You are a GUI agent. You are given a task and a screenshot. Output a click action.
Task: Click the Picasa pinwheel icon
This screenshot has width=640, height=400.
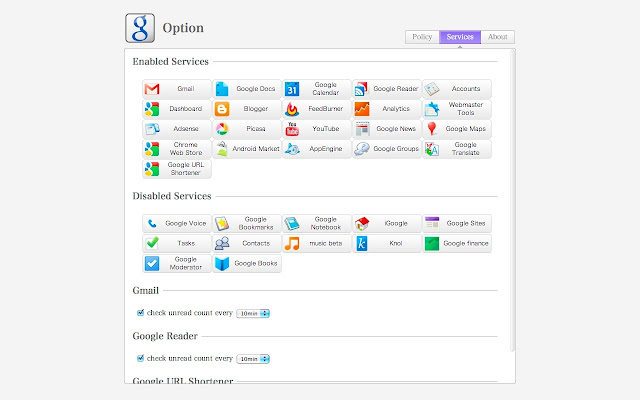[x=222, y=129]
